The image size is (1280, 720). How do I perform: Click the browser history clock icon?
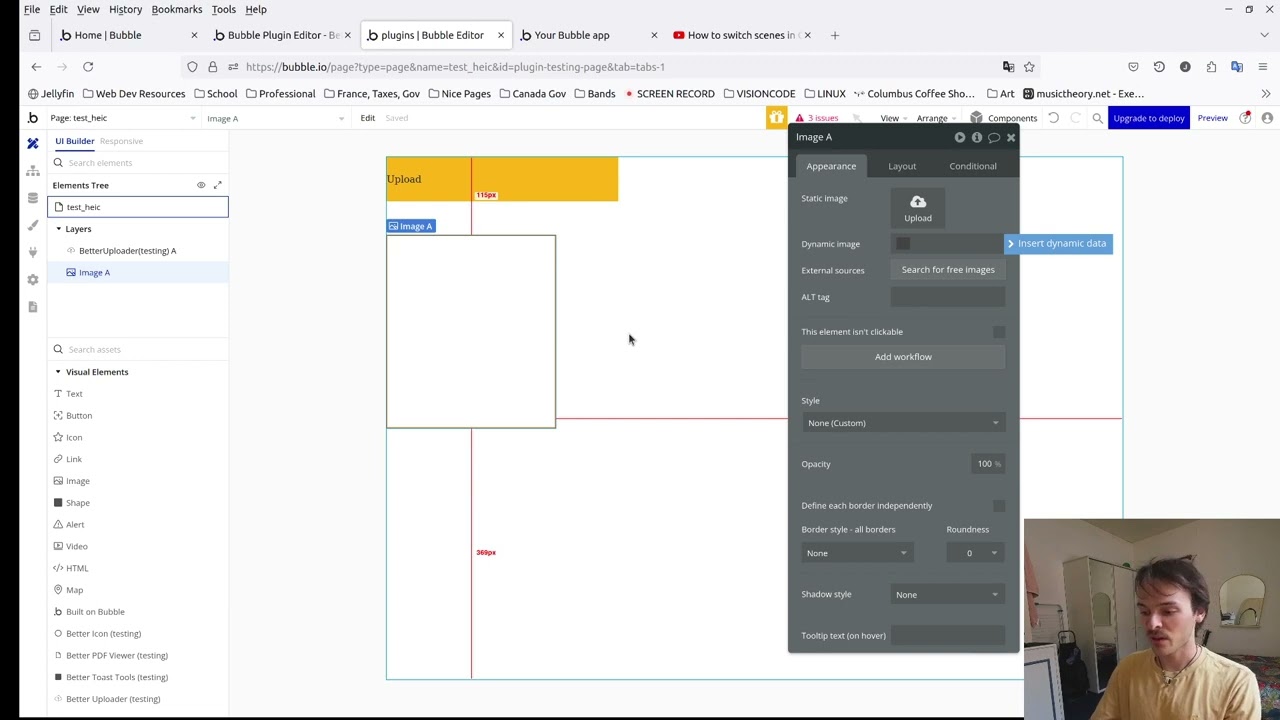[x=1159, y=67]
